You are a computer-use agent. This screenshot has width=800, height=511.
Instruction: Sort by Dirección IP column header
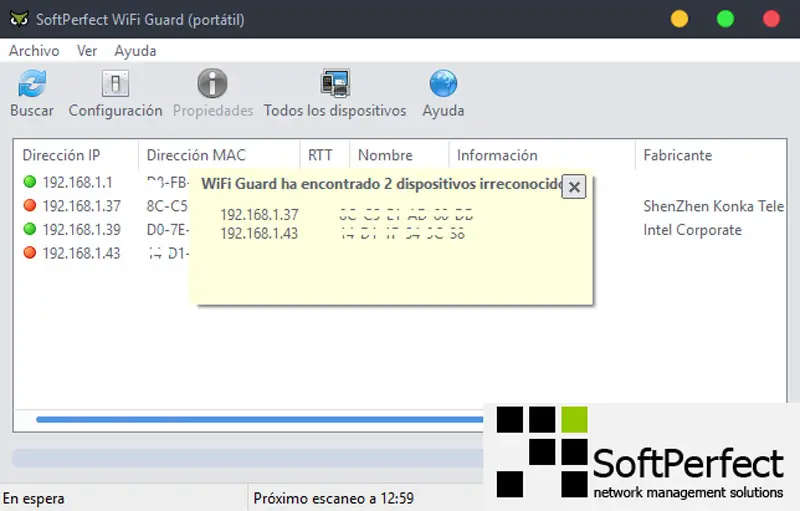coord(61,155)
